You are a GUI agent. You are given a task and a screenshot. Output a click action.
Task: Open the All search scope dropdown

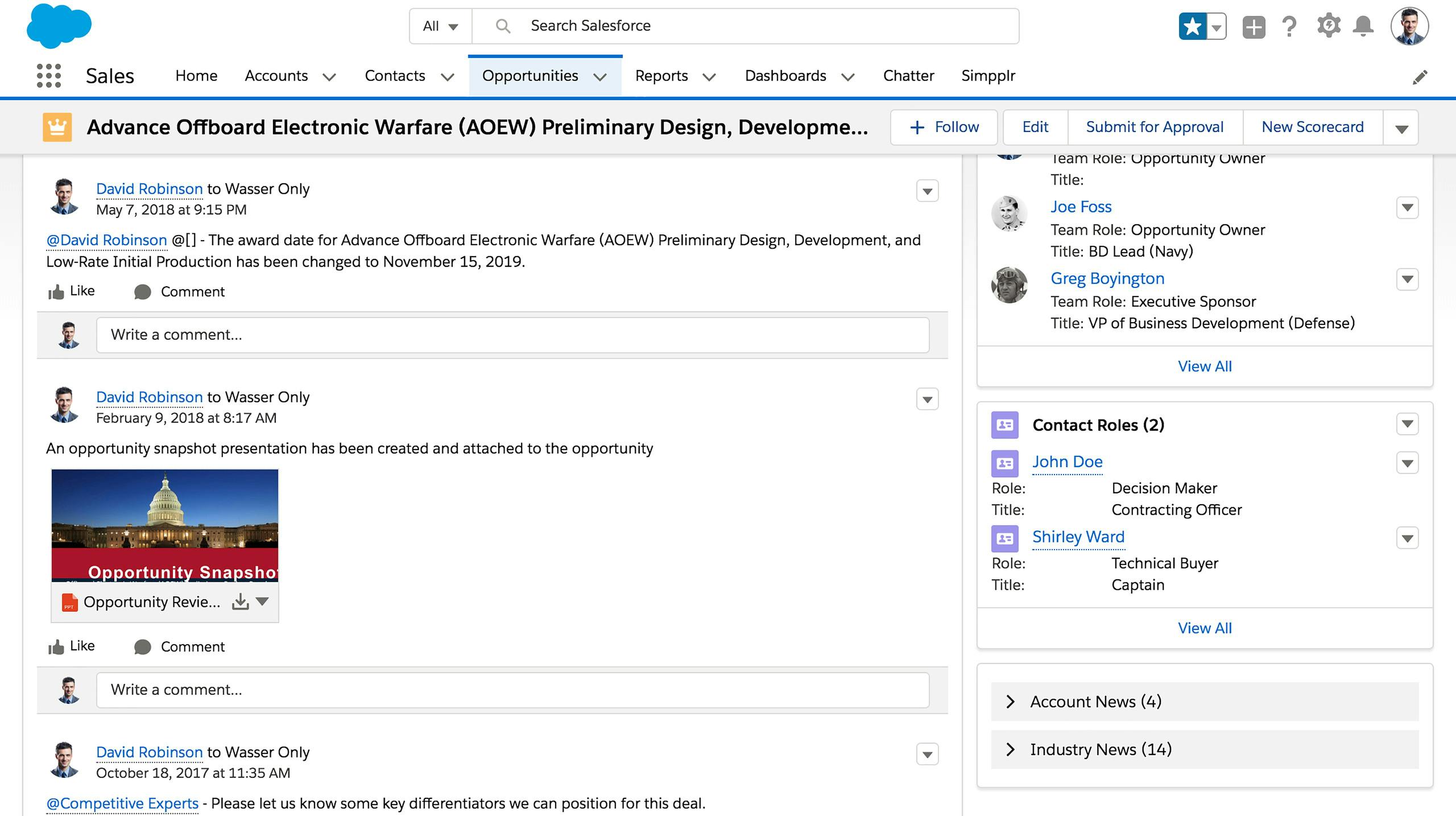(x=440, y=26)
